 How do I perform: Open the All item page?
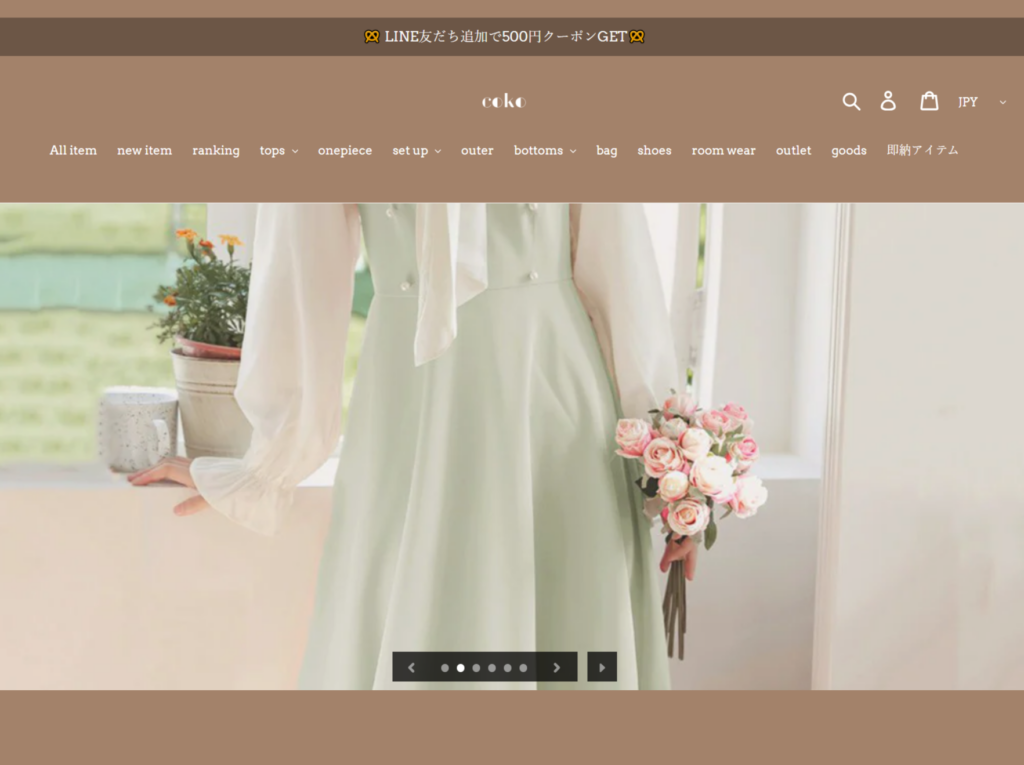click(73, 150)
